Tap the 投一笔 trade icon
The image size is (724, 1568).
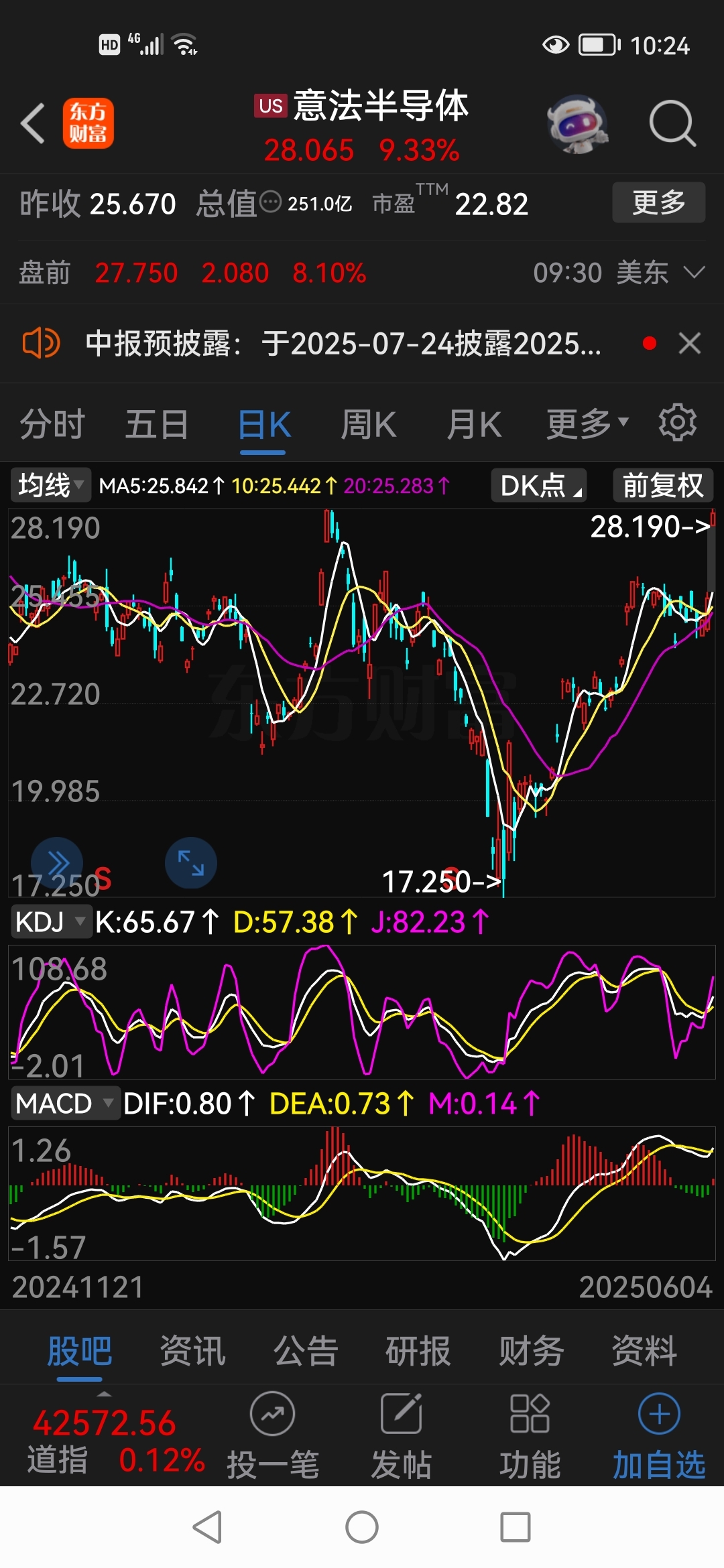tap(272, 1435)
